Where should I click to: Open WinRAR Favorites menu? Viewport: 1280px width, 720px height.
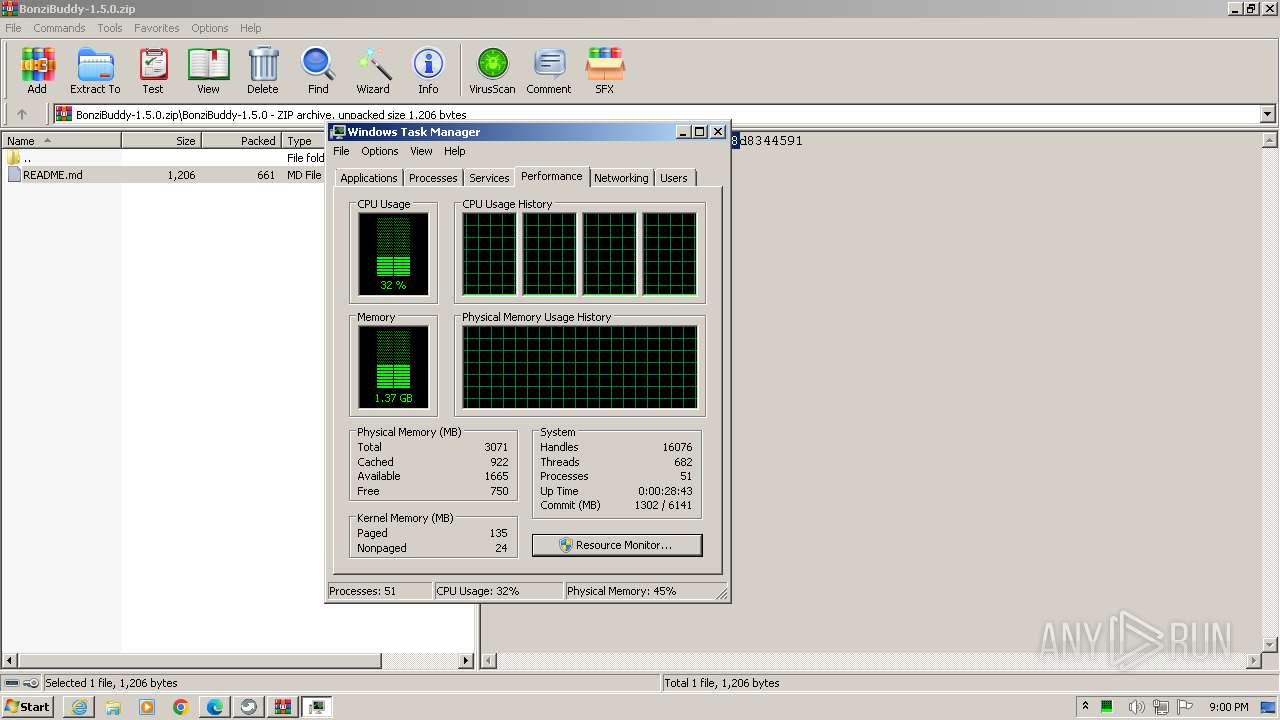pyautogui.click(x=157, y=28)
